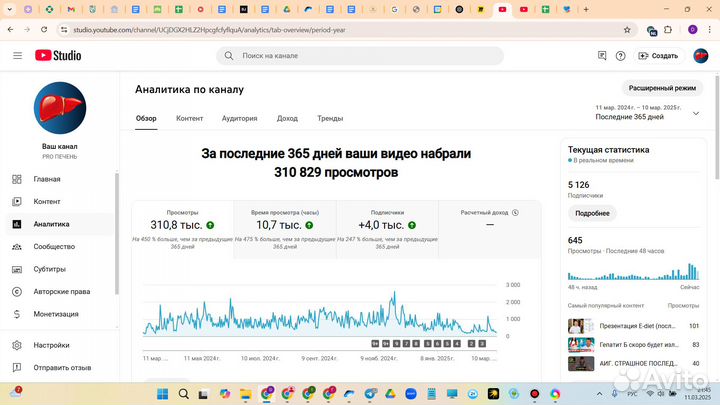Screen dimensions: 720x405
Task: Click the clock icon next to Расчетный доход
Action: pyautogui.click(x=515, y=213)
